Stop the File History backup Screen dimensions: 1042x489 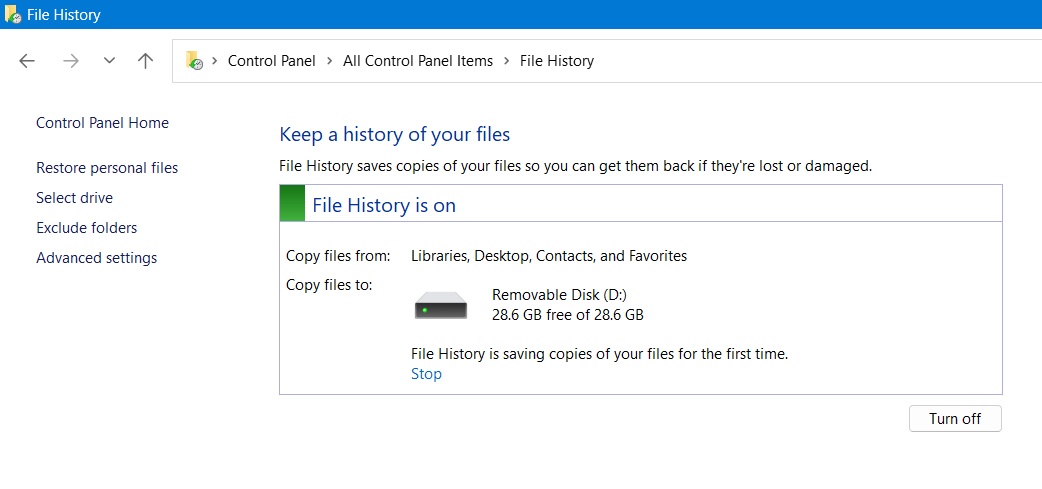pyautogui.click(x=427, y=374)
